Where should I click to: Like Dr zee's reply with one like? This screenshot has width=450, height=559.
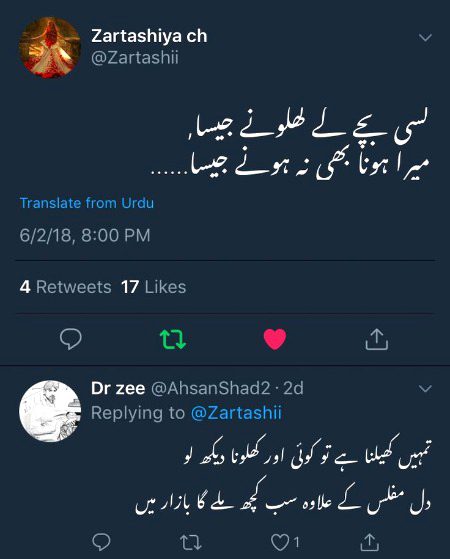(285, 543)
